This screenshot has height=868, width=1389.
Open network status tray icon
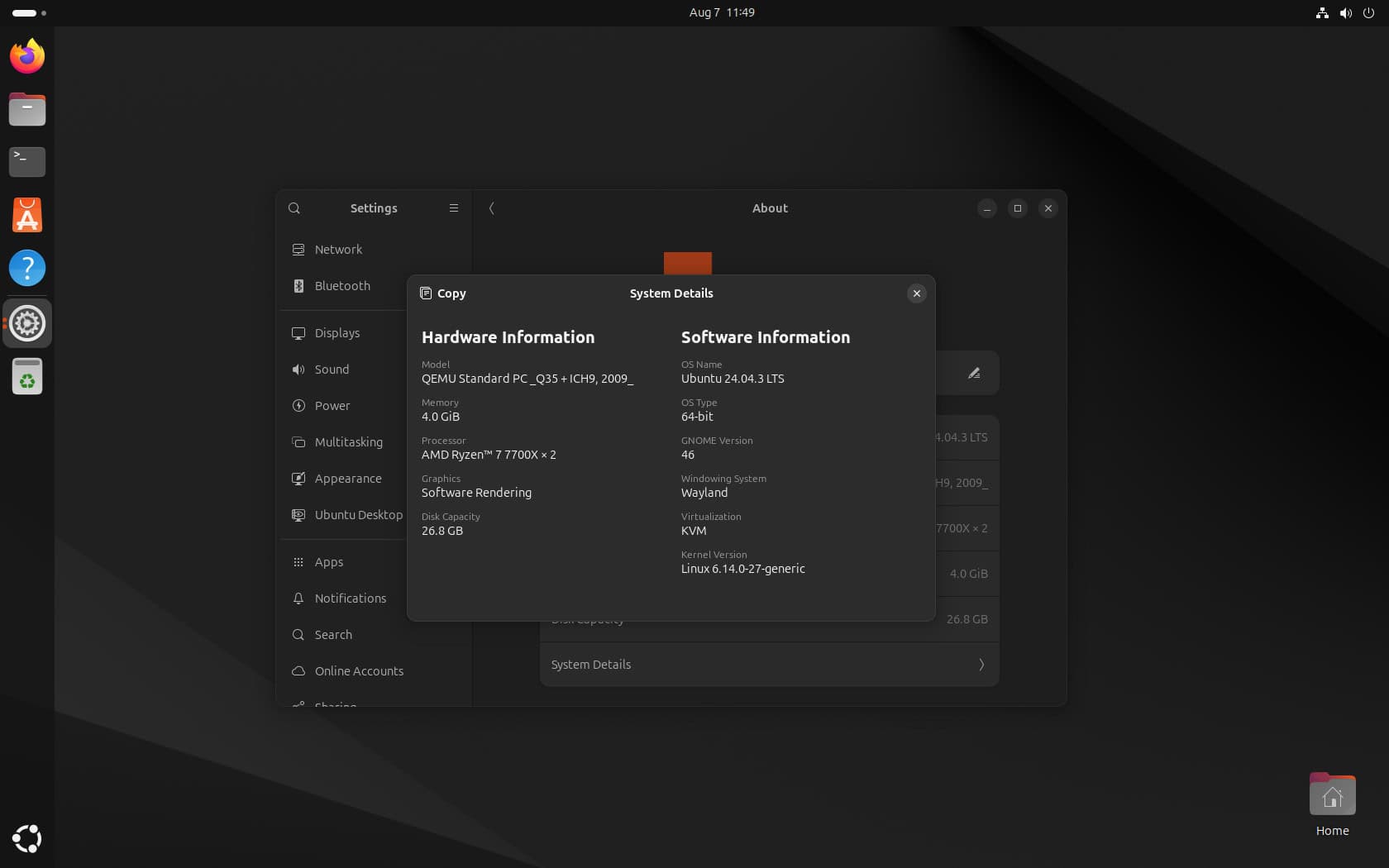coord(1322,12)
